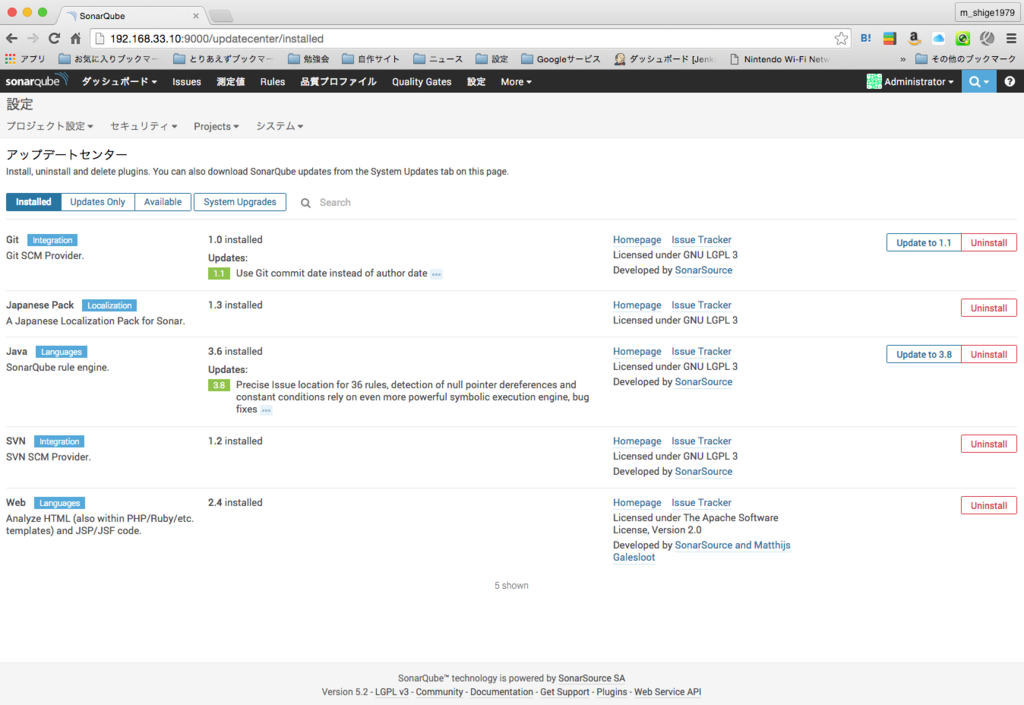
Task: Expand Projects submenu
Action: 216,126
